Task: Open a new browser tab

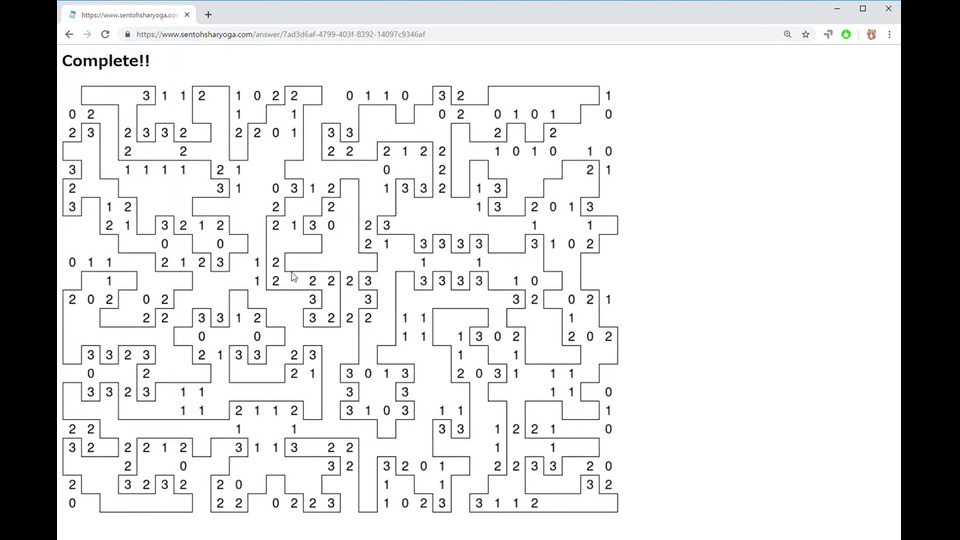Action: tap(208, 15)
